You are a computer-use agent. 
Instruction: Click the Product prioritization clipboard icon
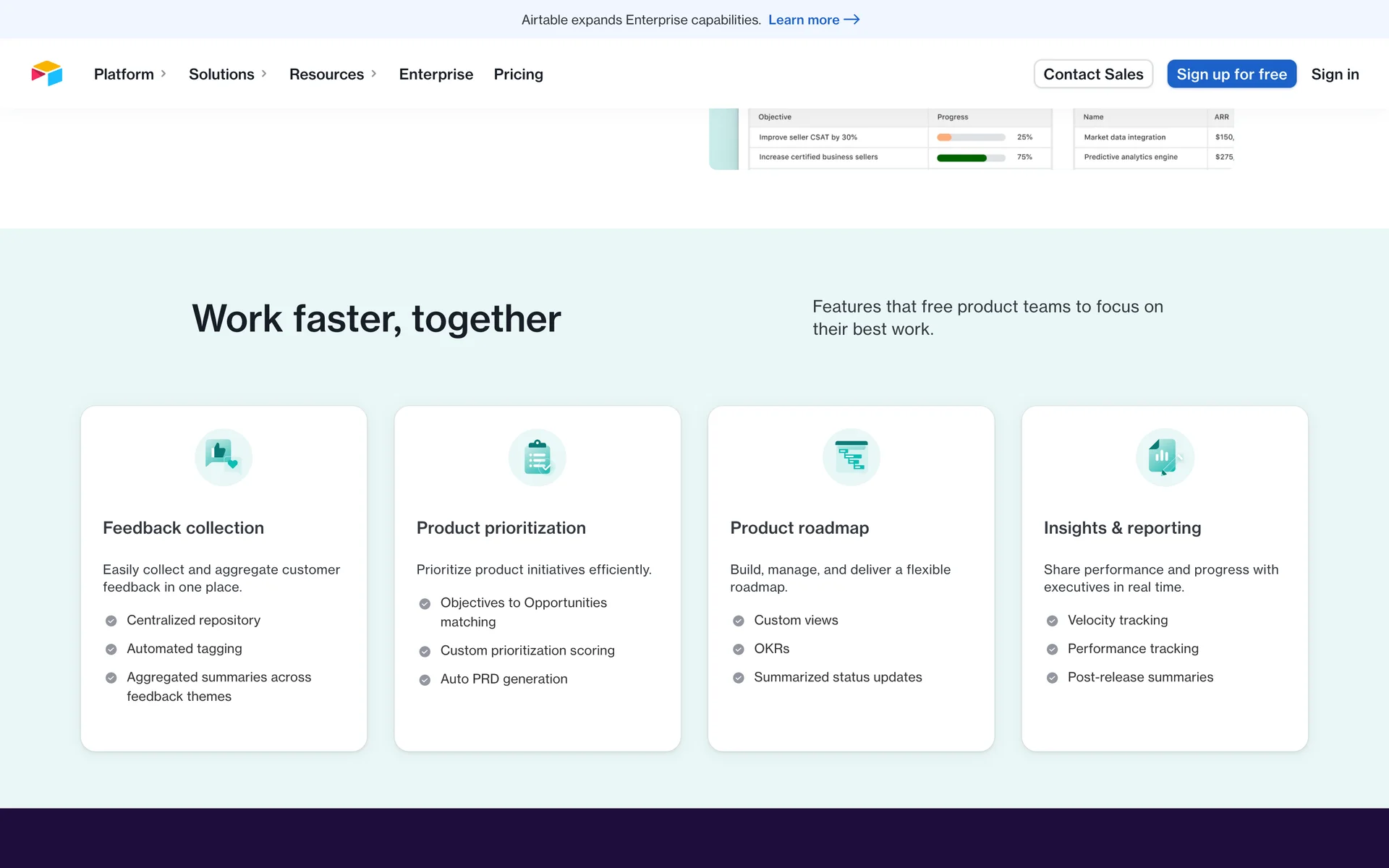[x=537, y=457]
